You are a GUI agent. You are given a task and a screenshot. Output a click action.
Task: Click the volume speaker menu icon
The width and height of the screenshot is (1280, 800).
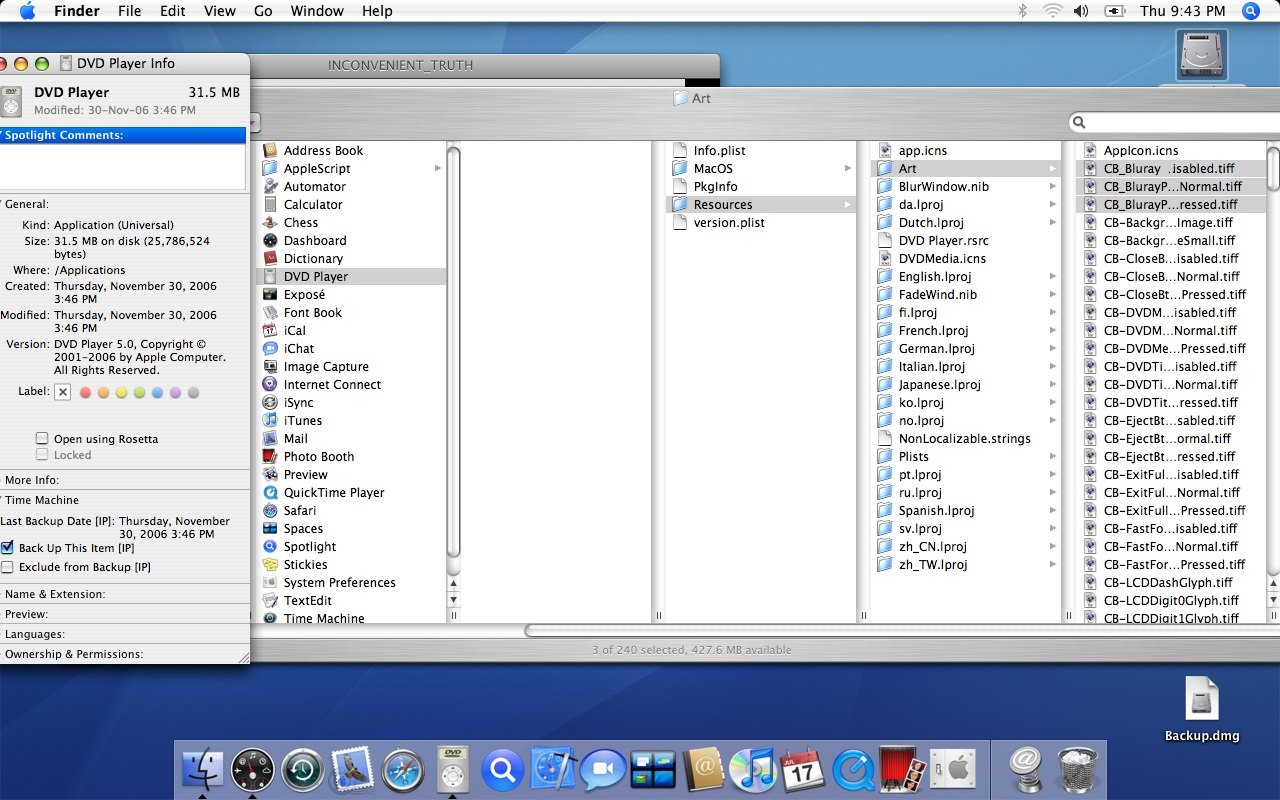[1081, 11]
